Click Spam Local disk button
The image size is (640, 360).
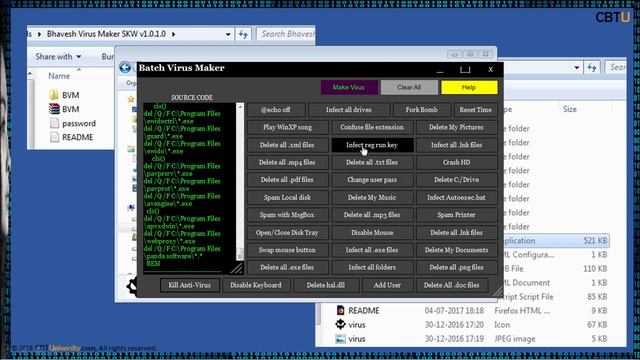click(x=287, y=198)
